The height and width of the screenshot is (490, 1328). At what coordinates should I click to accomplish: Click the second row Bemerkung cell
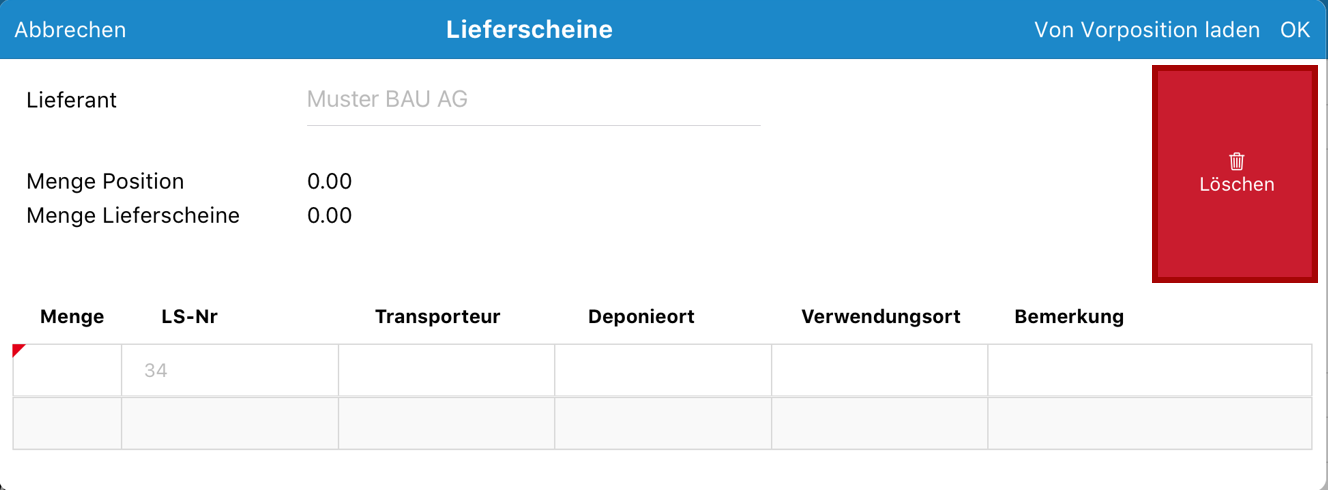[x=1149, y=424]
